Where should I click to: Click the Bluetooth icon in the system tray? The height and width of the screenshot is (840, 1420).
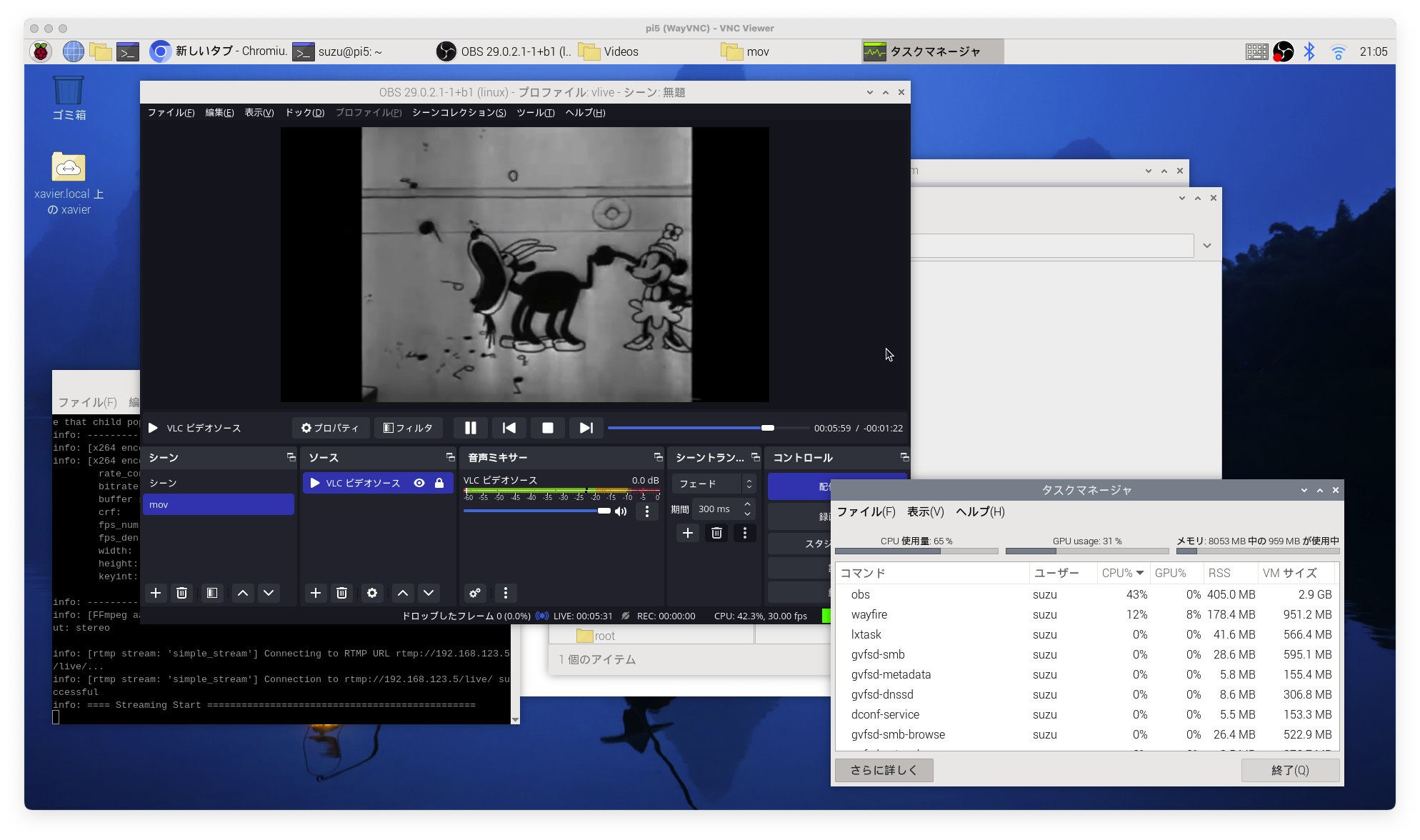click(x=1309, y=51)
